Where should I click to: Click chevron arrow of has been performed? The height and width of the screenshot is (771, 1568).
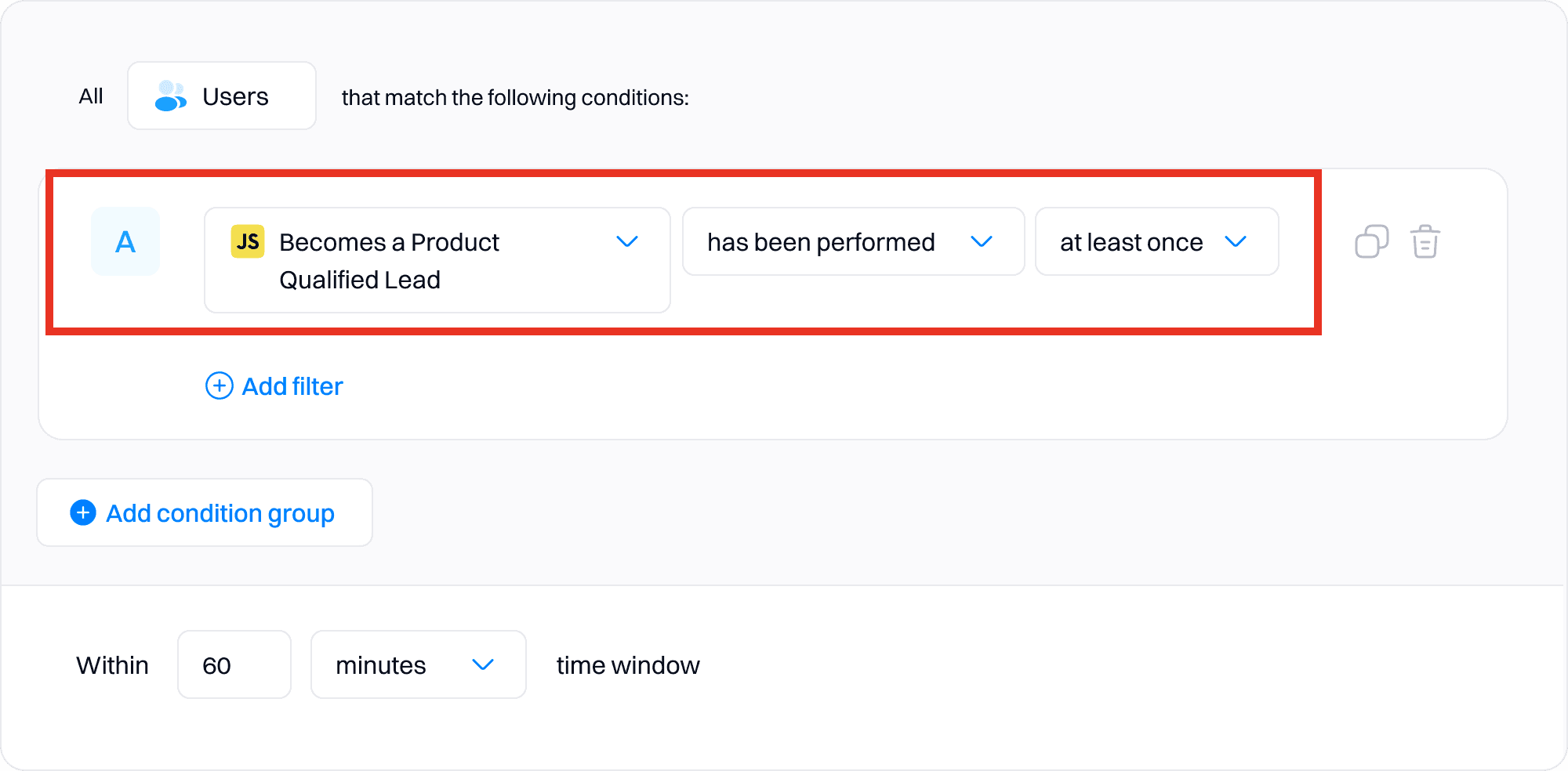982,241
